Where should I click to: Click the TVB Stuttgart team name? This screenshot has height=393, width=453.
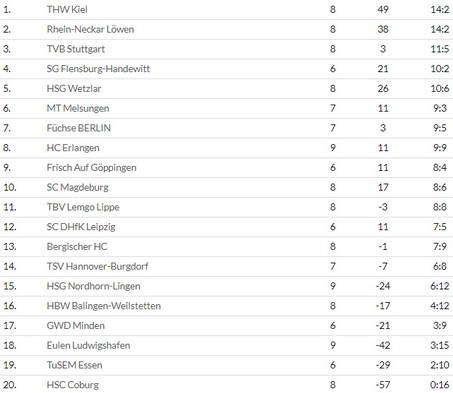pyautogui.click(x=76, y=49)
